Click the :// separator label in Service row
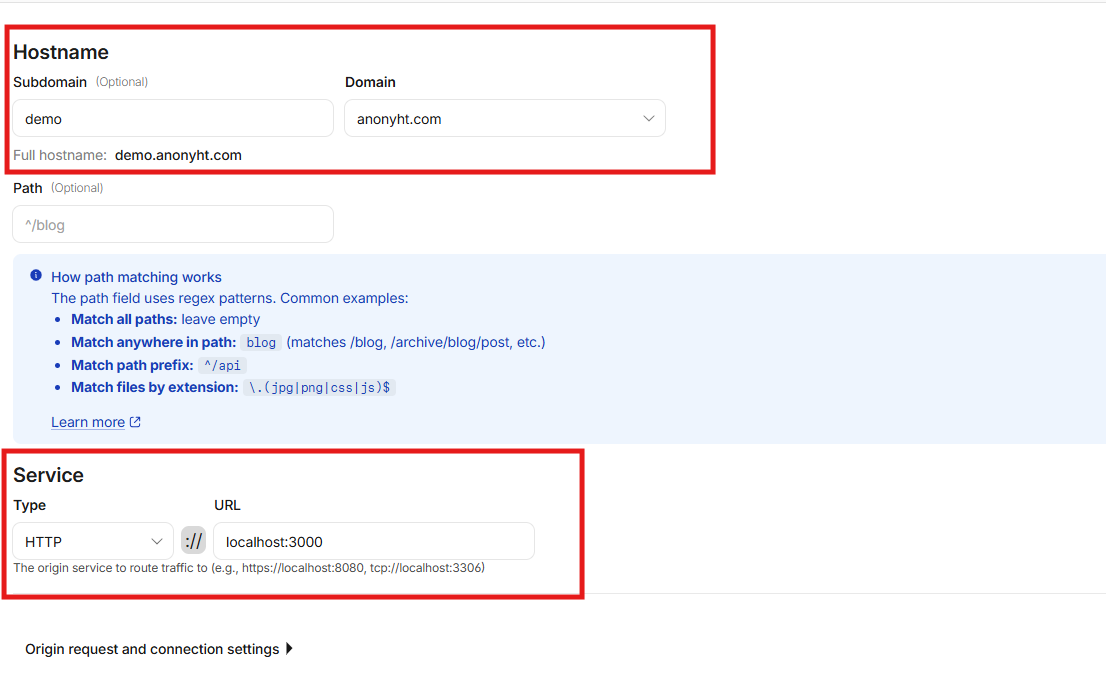The height and width of the screenshot is (691, 1106). 193,541
